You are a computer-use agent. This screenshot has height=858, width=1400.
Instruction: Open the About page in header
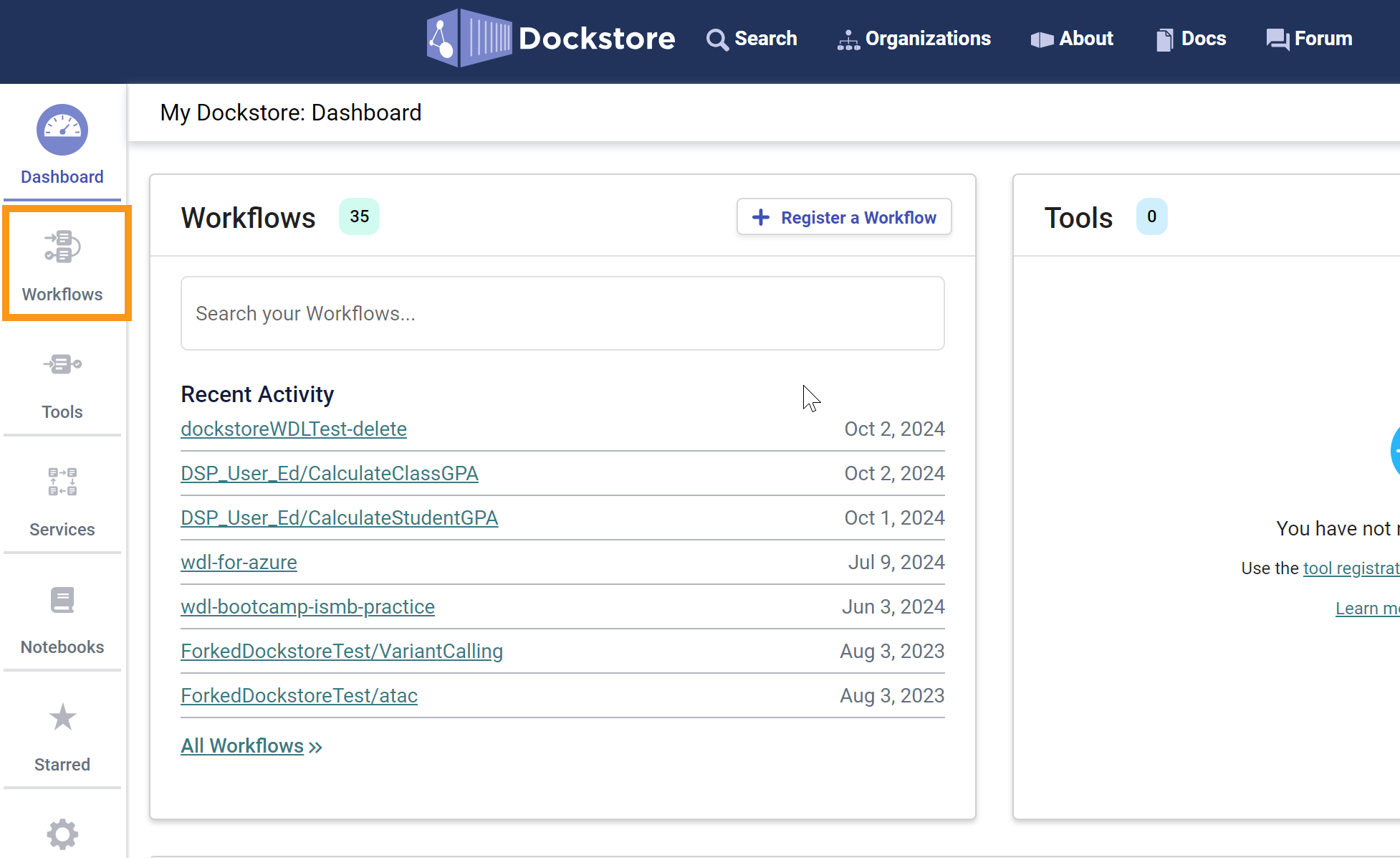[x=1072, y=39]
